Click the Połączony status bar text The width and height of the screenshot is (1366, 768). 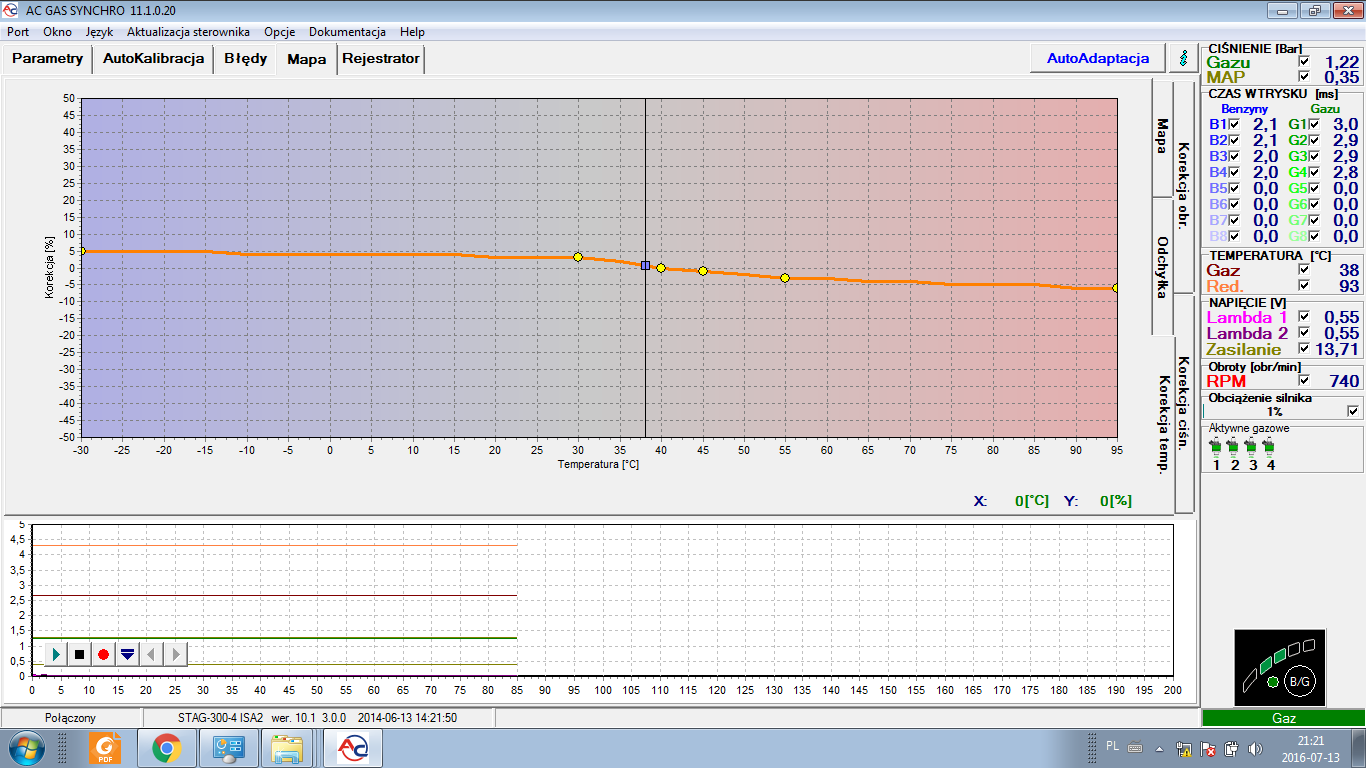point(70,718)
